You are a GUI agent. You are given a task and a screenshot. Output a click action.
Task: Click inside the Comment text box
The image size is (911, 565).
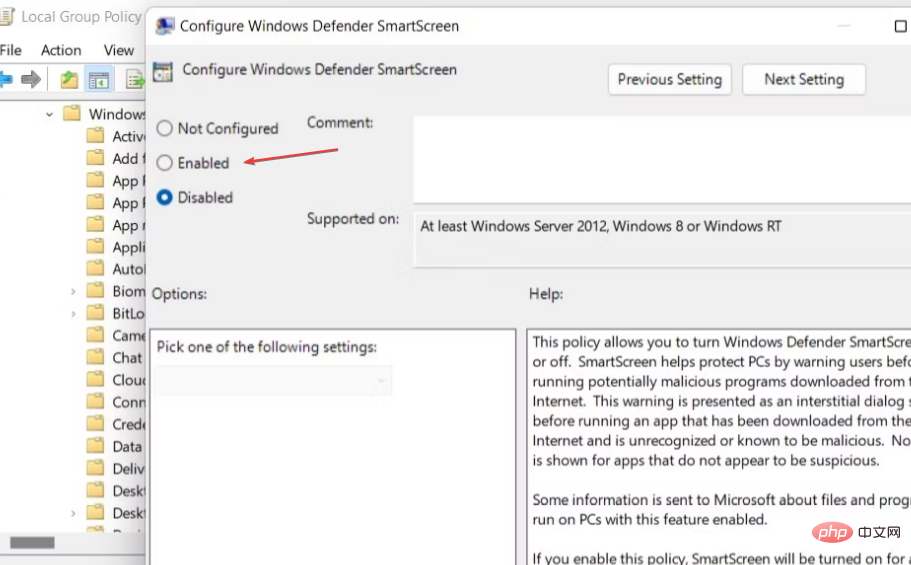pyautogui.click(x=662, y=159)
